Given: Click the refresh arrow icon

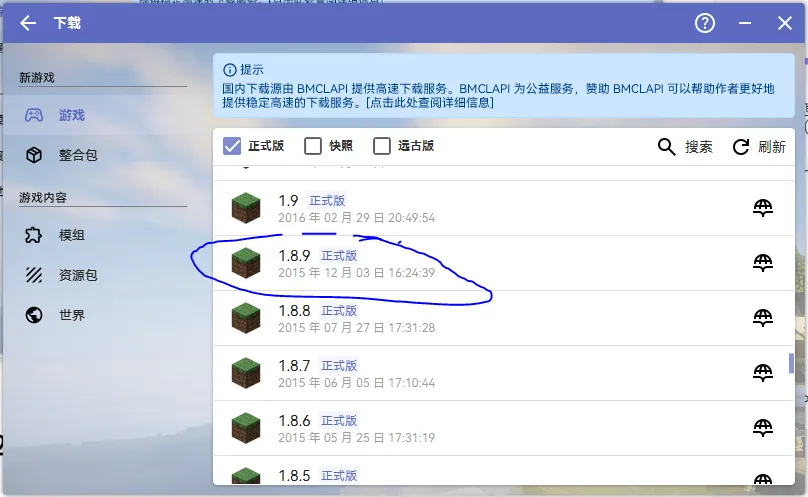Looking at the screenshot, I should (x=741, y=147).
